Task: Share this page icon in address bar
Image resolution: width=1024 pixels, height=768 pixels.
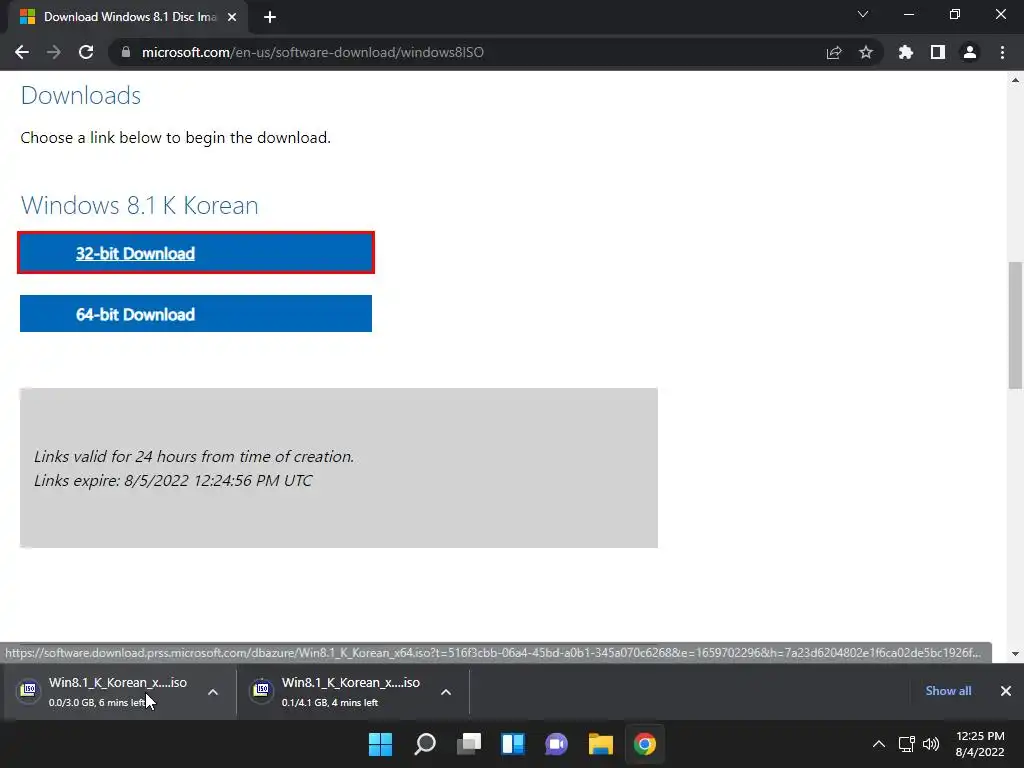Action: point(834,52)
